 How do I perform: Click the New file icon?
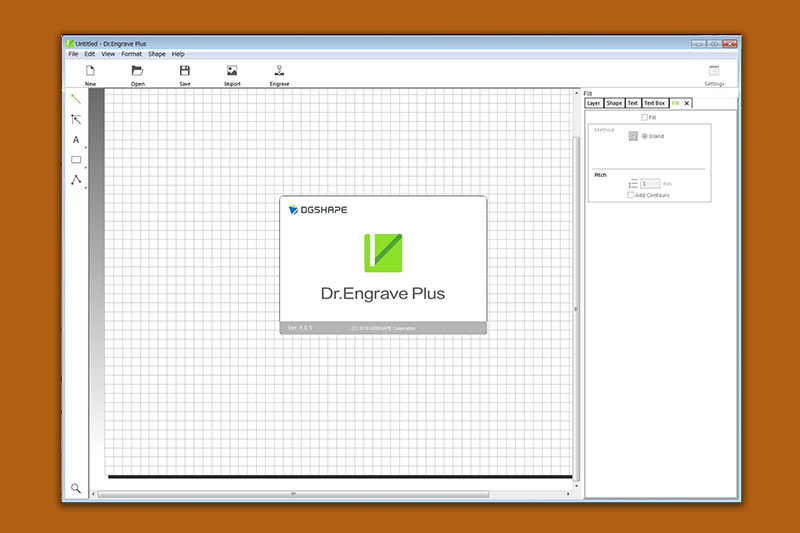[x=90, y=71]
